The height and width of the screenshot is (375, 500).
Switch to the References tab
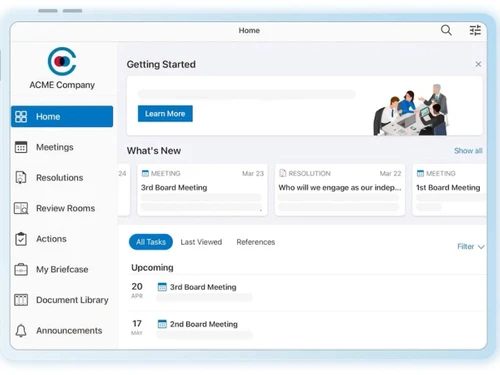[x=256, y=242]
